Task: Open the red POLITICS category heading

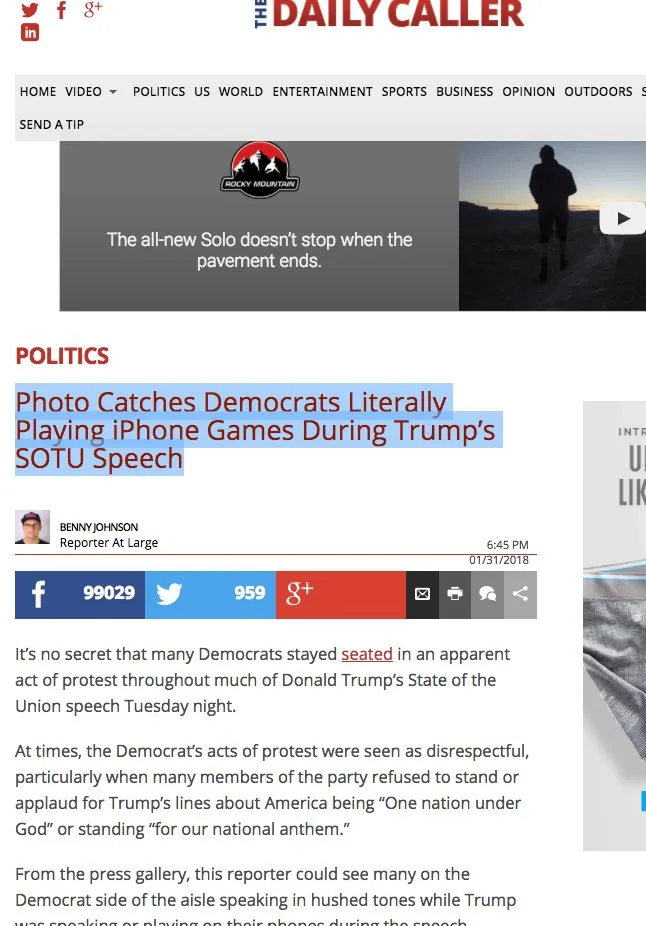Action: (62, 356)
